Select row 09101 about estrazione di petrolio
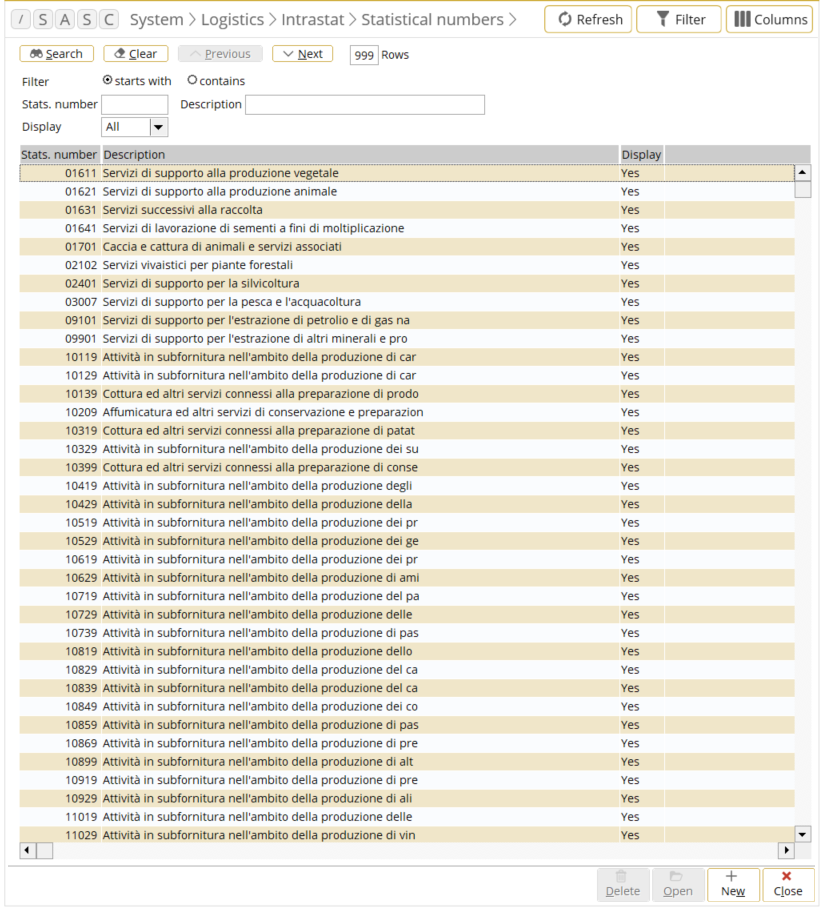Screen dimensions: 823x909 (407, 320)
